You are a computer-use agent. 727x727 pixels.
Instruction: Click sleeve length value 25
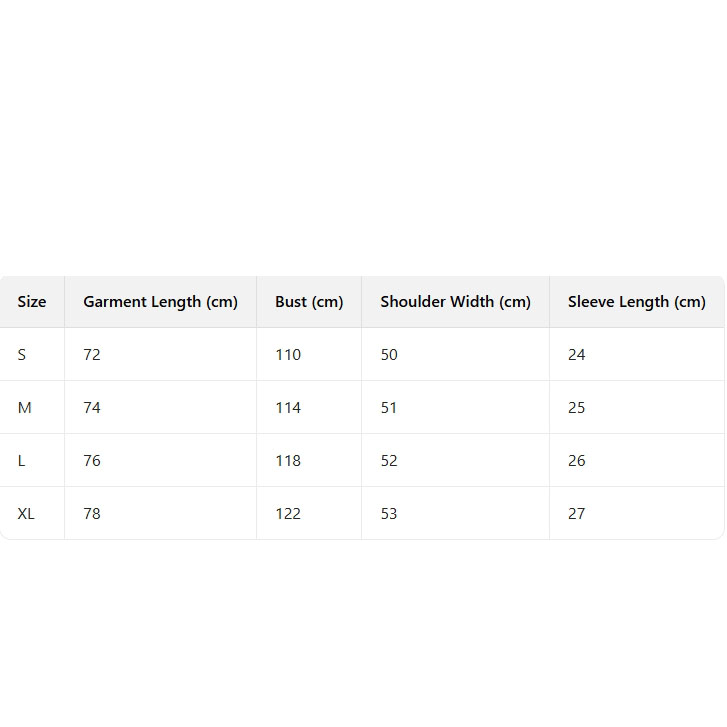point(577,408)
